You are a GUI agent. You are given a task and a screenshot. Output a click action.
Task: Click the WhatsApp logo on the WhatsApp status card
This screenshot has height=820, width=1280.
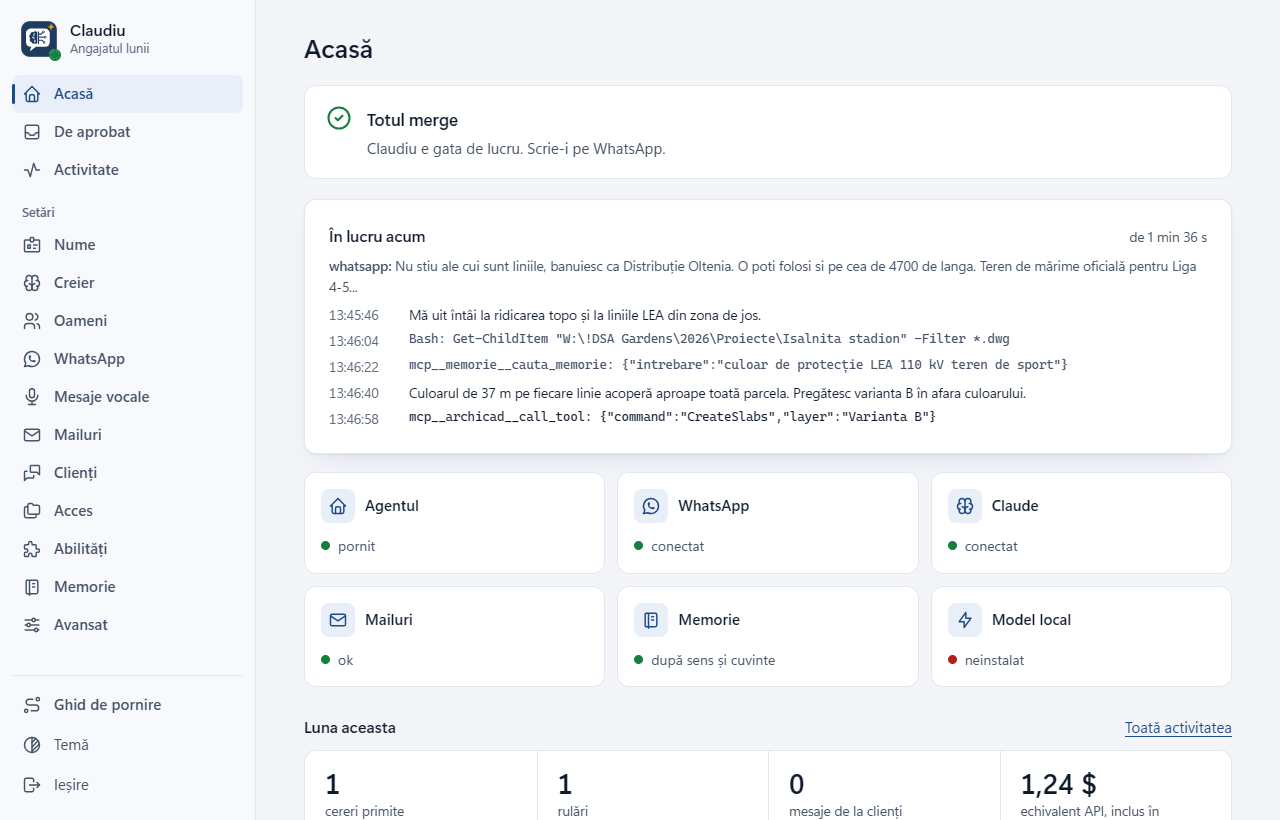[651, 506]
